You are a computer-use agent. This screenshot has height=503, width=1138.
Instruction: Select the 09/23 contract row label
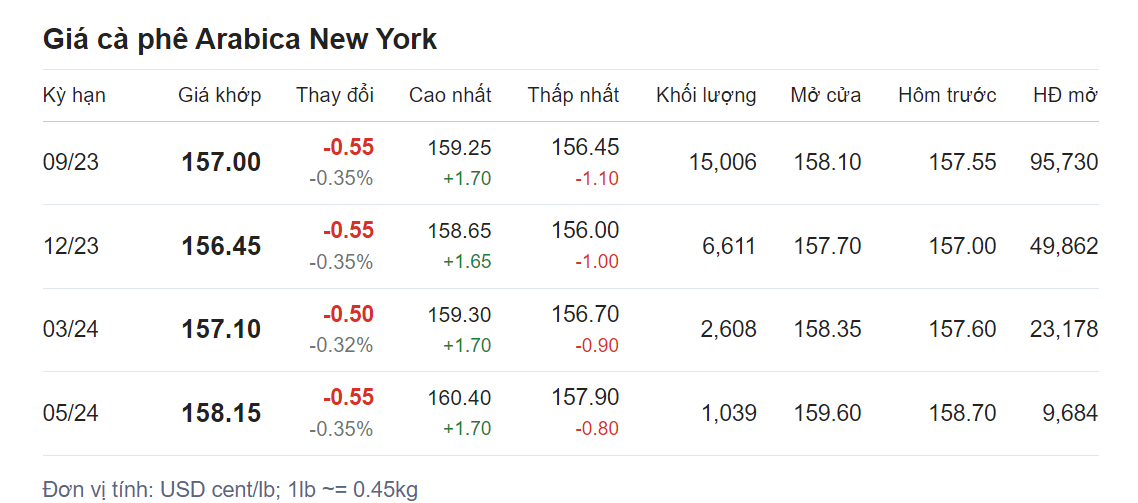point(71,162)
